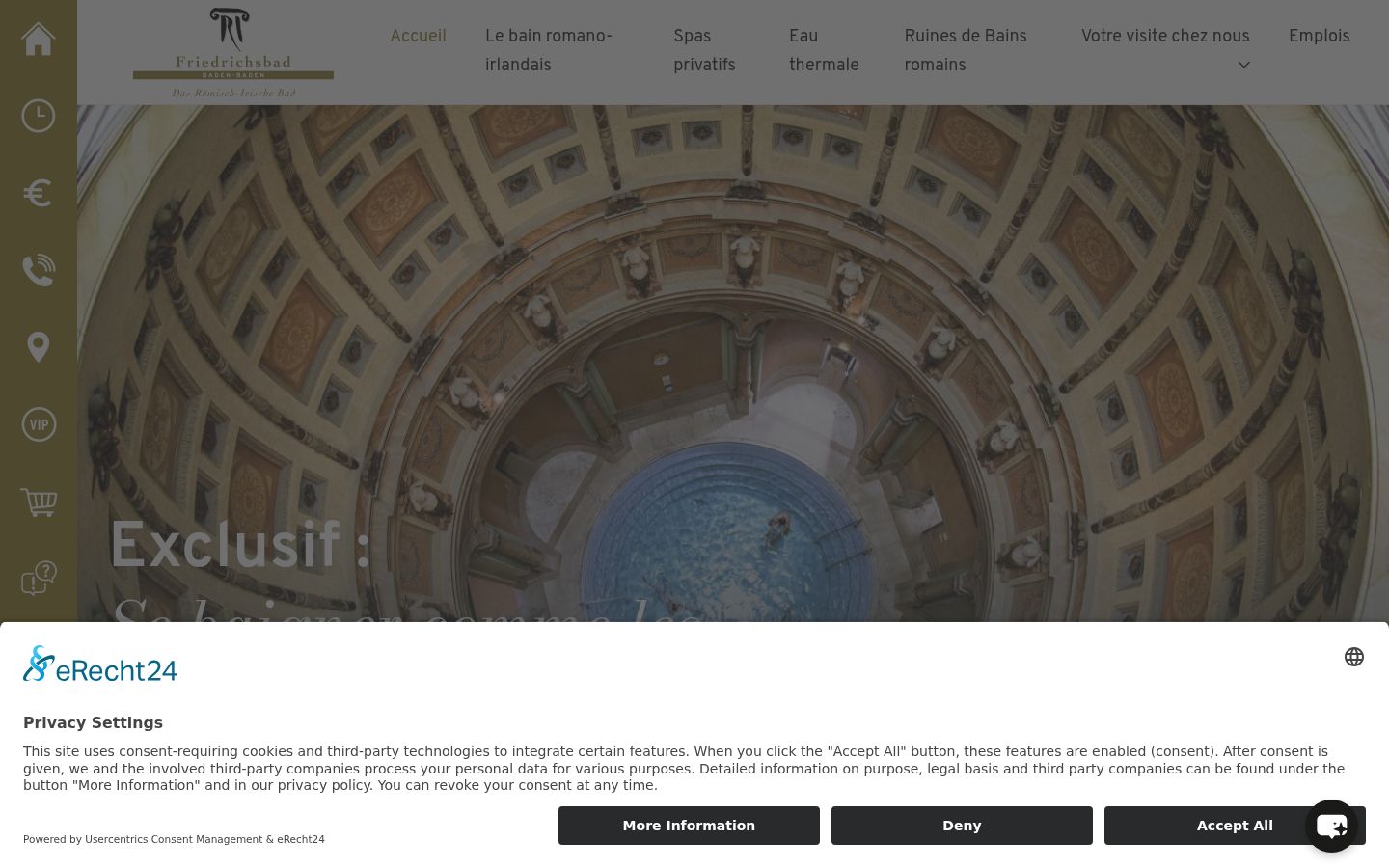Click the Friedrichsbad logo
1389x868 pixels.
tap(233, 53)
